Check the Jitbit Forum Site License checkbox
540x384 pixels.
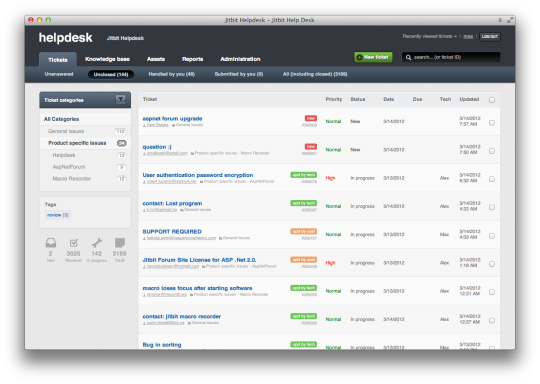492,264
